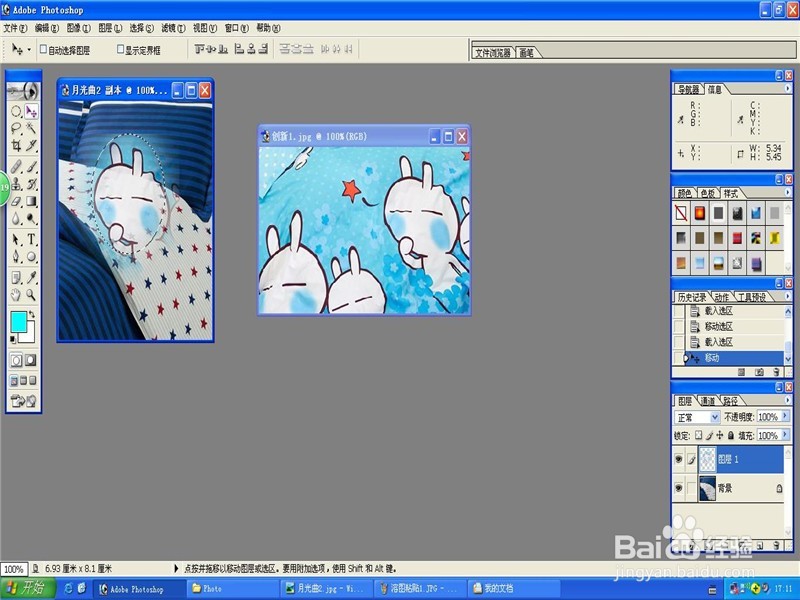Open the 填充 slider arrow
Image resolution: width=800 pixels, height=600 pixels.
(785, 435)
